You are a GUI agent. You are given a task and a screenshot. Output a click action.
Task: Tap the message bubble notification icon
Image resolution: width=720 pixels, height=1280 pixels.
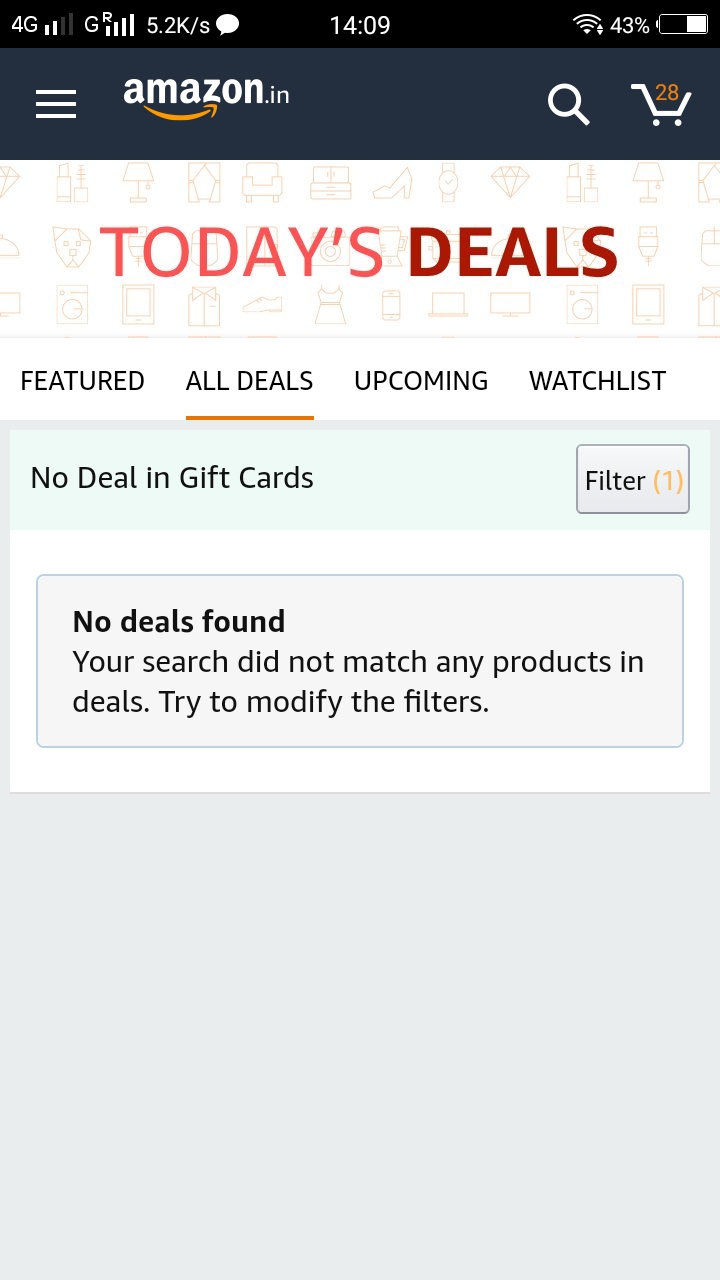(228, 25)
